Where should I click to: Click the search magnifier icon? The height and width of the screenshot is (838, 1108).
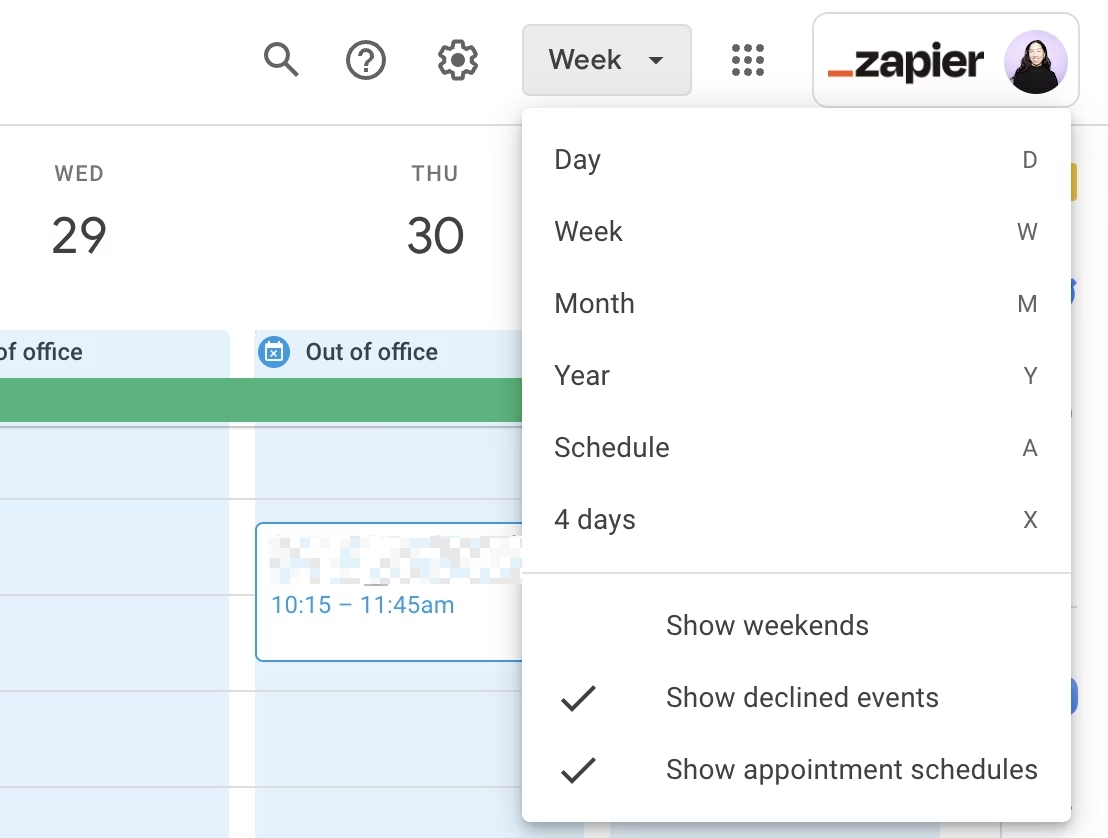pos(281,60)
